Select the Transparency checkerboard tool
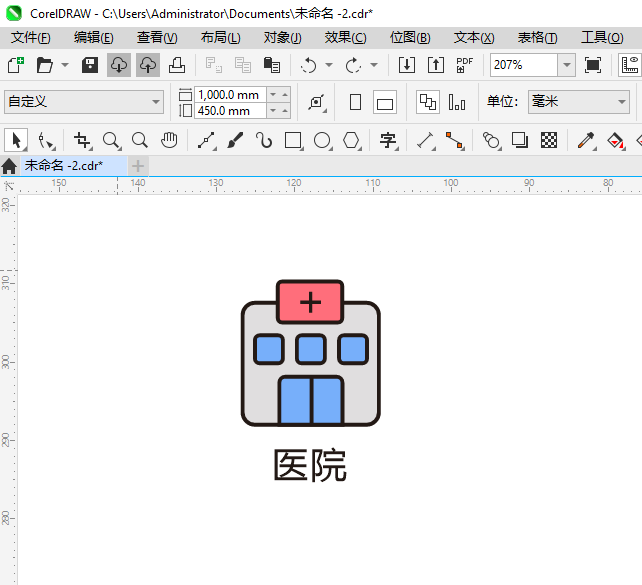This screenshot has height=585, width=642. pyautogui.click(x=549, y=140)
